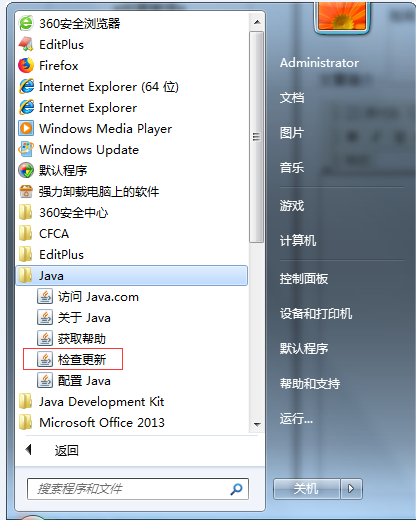416x520 pixels.
Task: Open 设备和打印机 in the right pane
Action: (x=316, y=314)
